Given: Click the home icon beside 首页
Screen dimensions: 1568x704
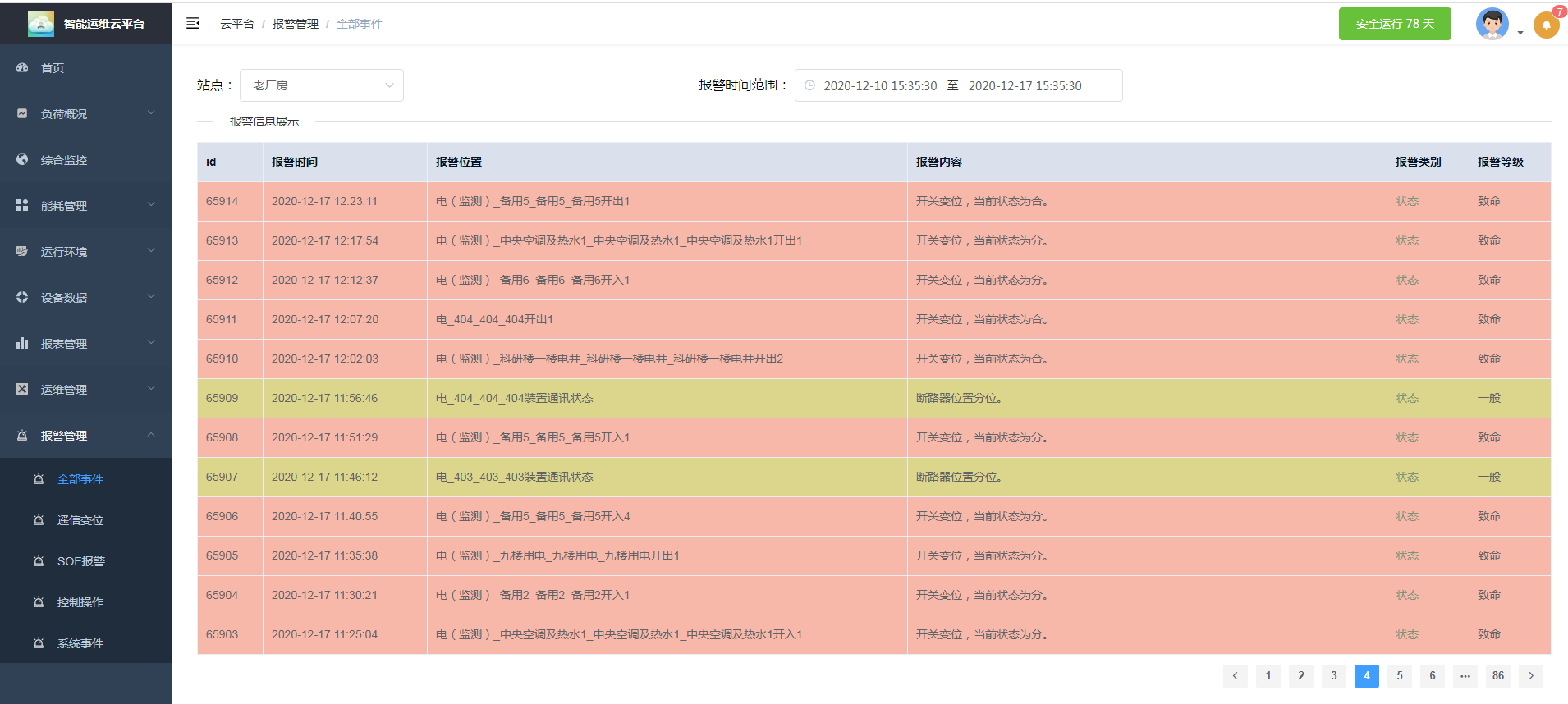Looking at the screenshot, I should 22,68.
